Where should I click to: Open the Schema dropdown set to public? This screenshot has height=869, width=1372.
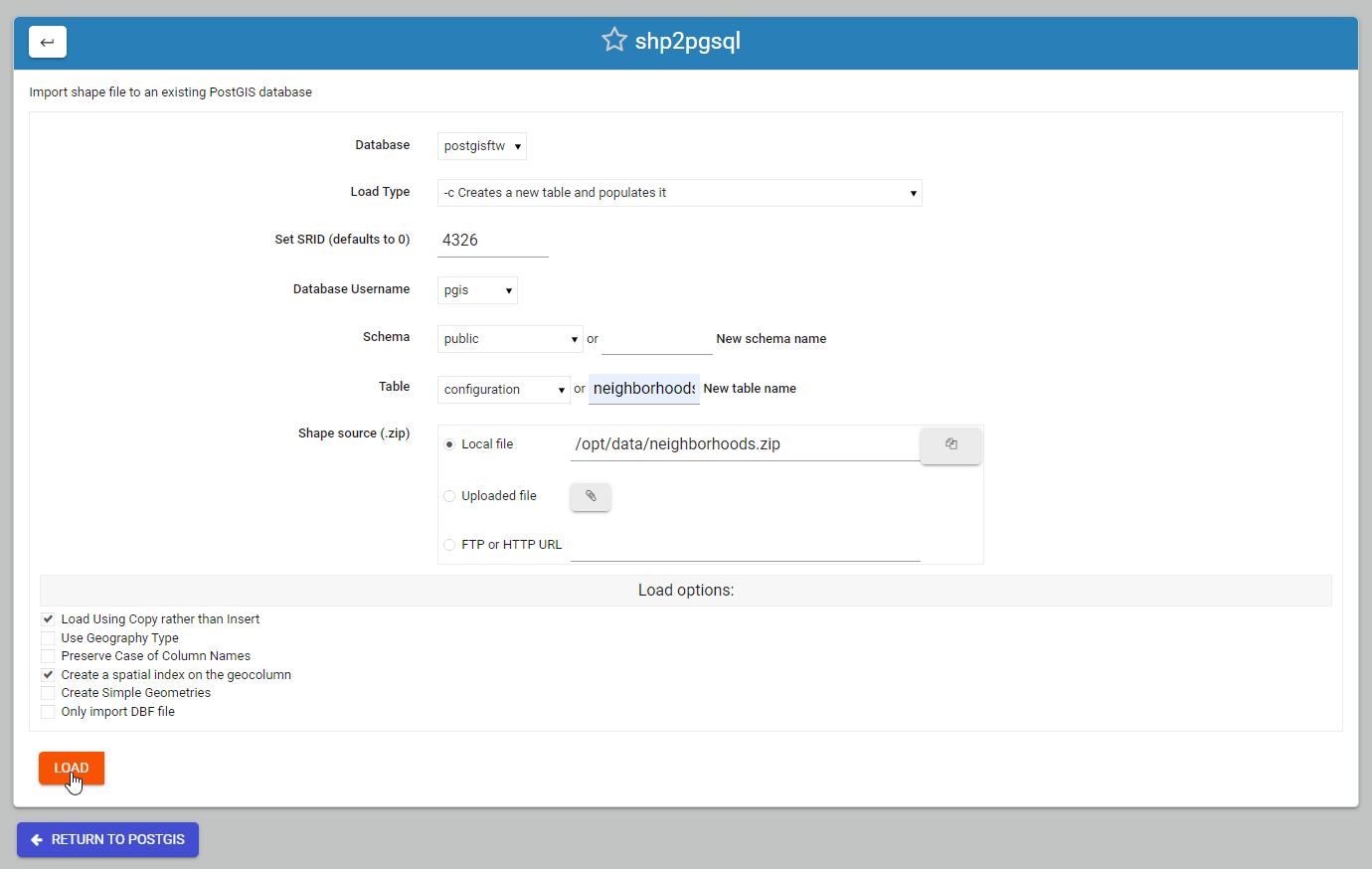pos(510,339)
